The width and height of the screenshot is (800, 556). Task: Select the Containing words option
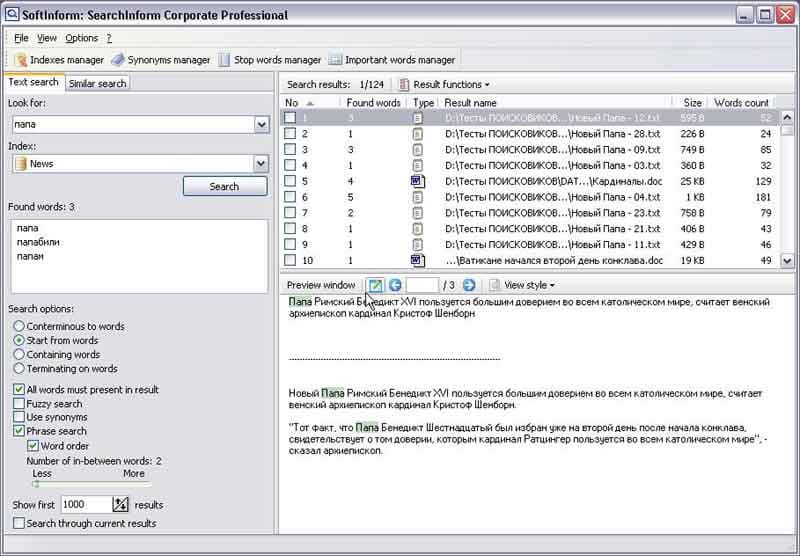[19, 354]
